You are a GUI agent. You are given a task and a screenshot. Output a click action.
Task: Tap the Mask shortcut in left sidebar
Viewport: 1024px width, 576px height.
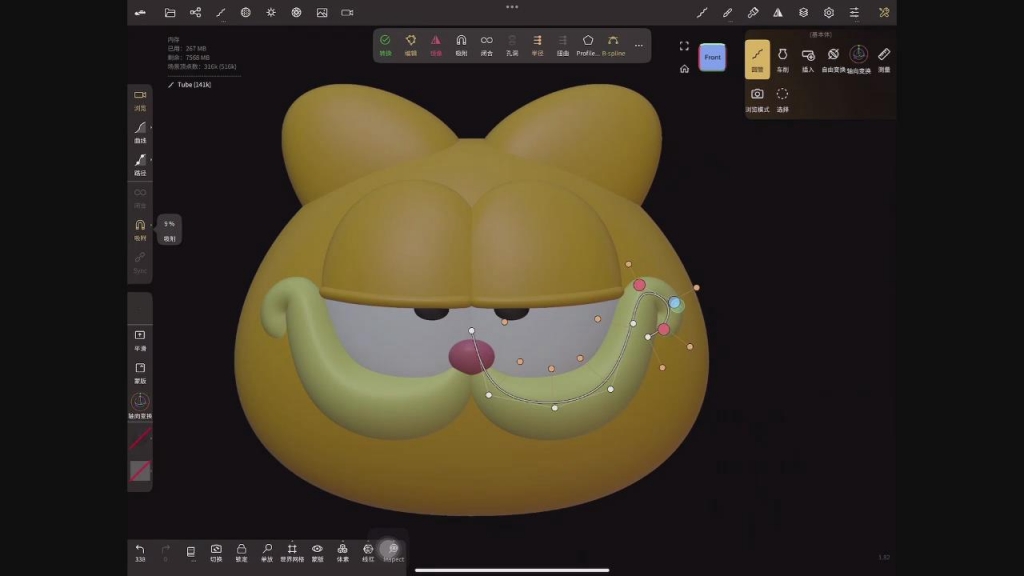[x=140, y=373]
